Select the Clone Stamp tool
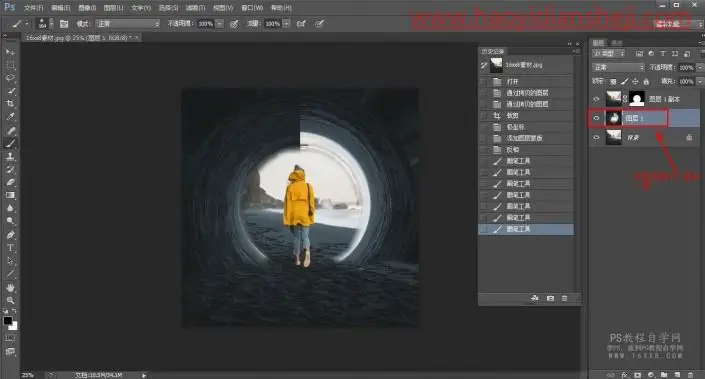The width and height of the screenshot is (705, 379). 10,157
